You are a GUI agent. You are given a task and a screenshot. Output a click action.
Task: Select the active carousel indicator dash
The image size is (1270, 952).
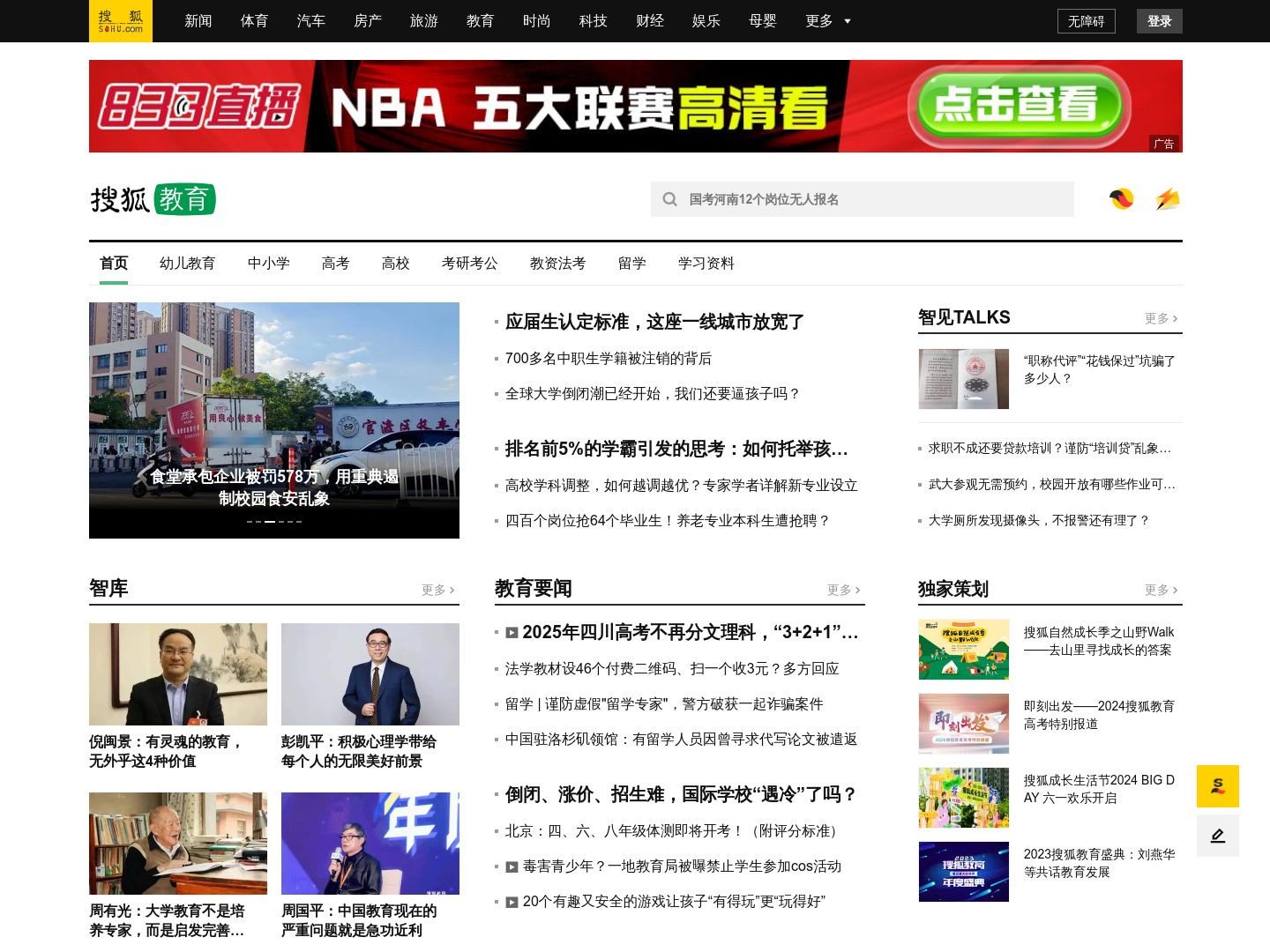[270, 522]
